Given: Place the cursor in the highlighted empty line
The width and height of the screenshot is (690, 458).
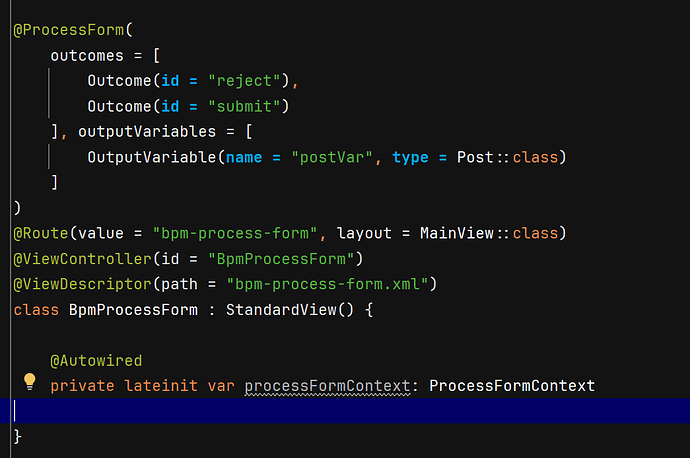Looking at the screenshot, I should [x=345, y=411].
